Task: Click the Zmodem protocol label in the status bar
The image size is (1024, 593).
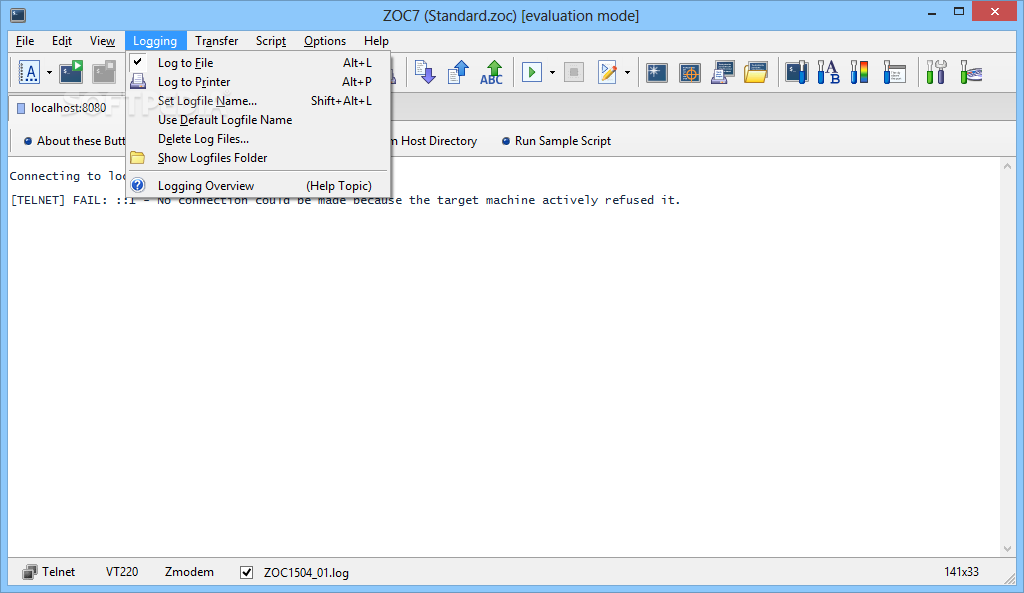Action: point(189,572)
